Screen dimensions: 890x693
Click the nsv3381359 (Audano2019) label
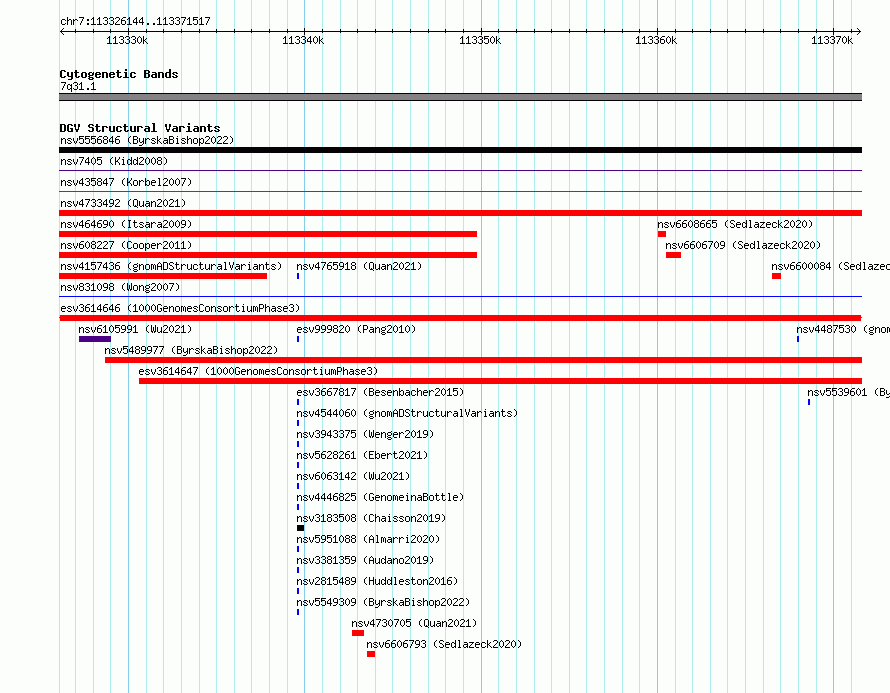365,560
